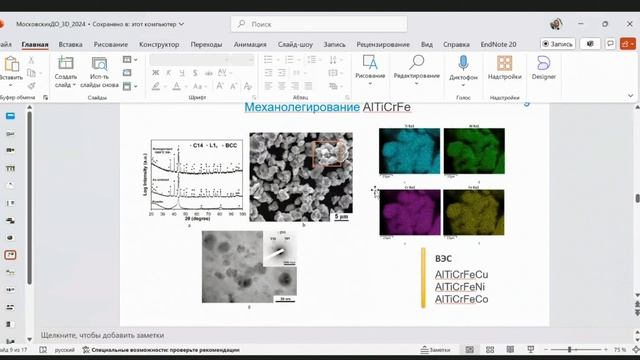Toggle align text right

tap(295, 86)
